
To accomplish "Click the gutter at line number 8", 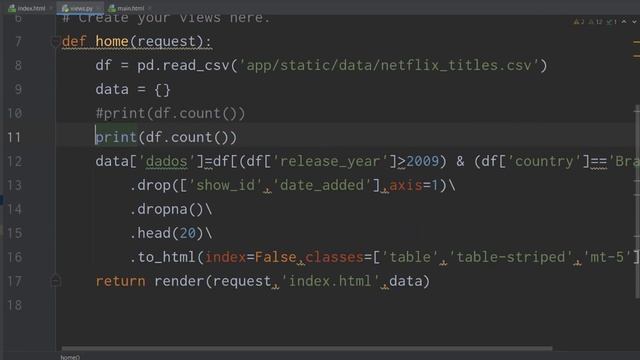I will pyautogui.click(x=18, y=66).
